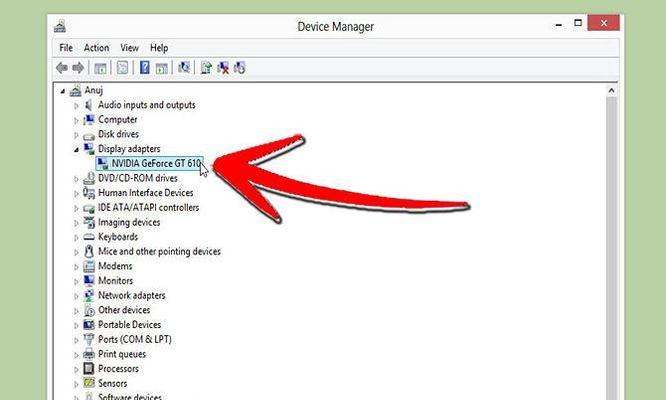Click the Anuj computer root icon

[x=76, y=90]
